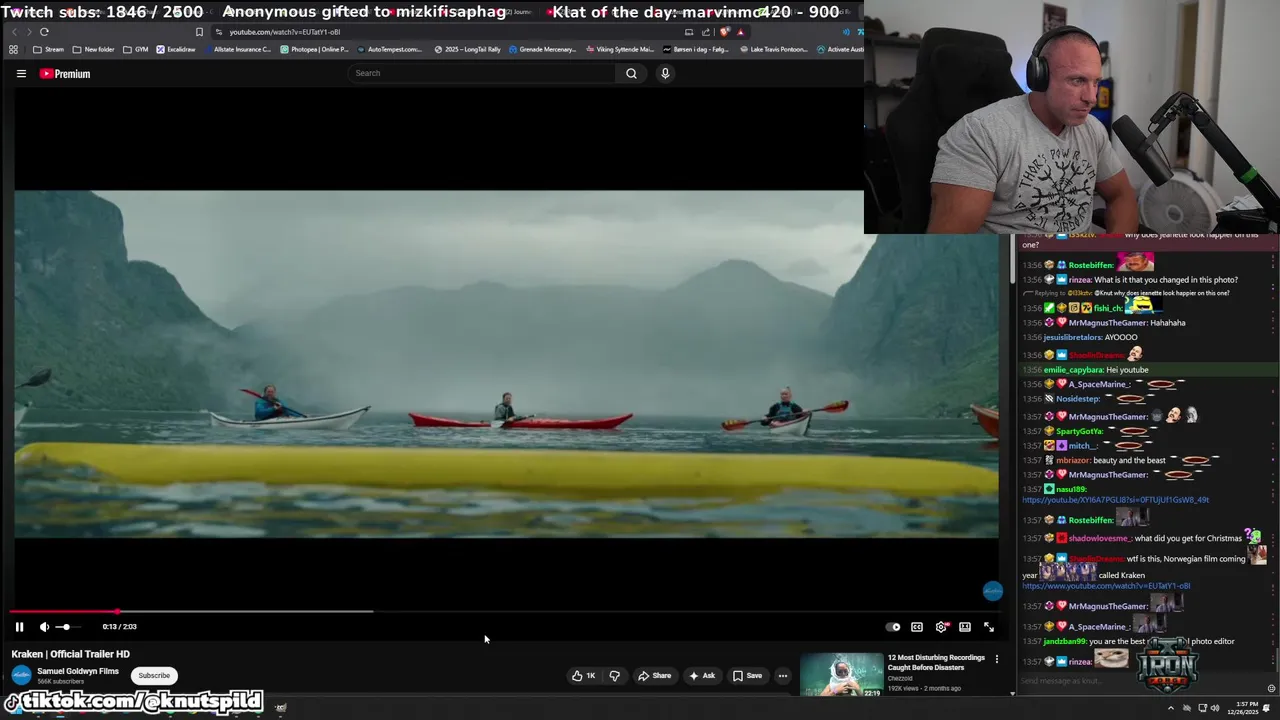Image resolution: width=1280 pixels, height=720 pixels.
Task: Open options for 12 Most Disturbing Recordings
Action: 996,658
